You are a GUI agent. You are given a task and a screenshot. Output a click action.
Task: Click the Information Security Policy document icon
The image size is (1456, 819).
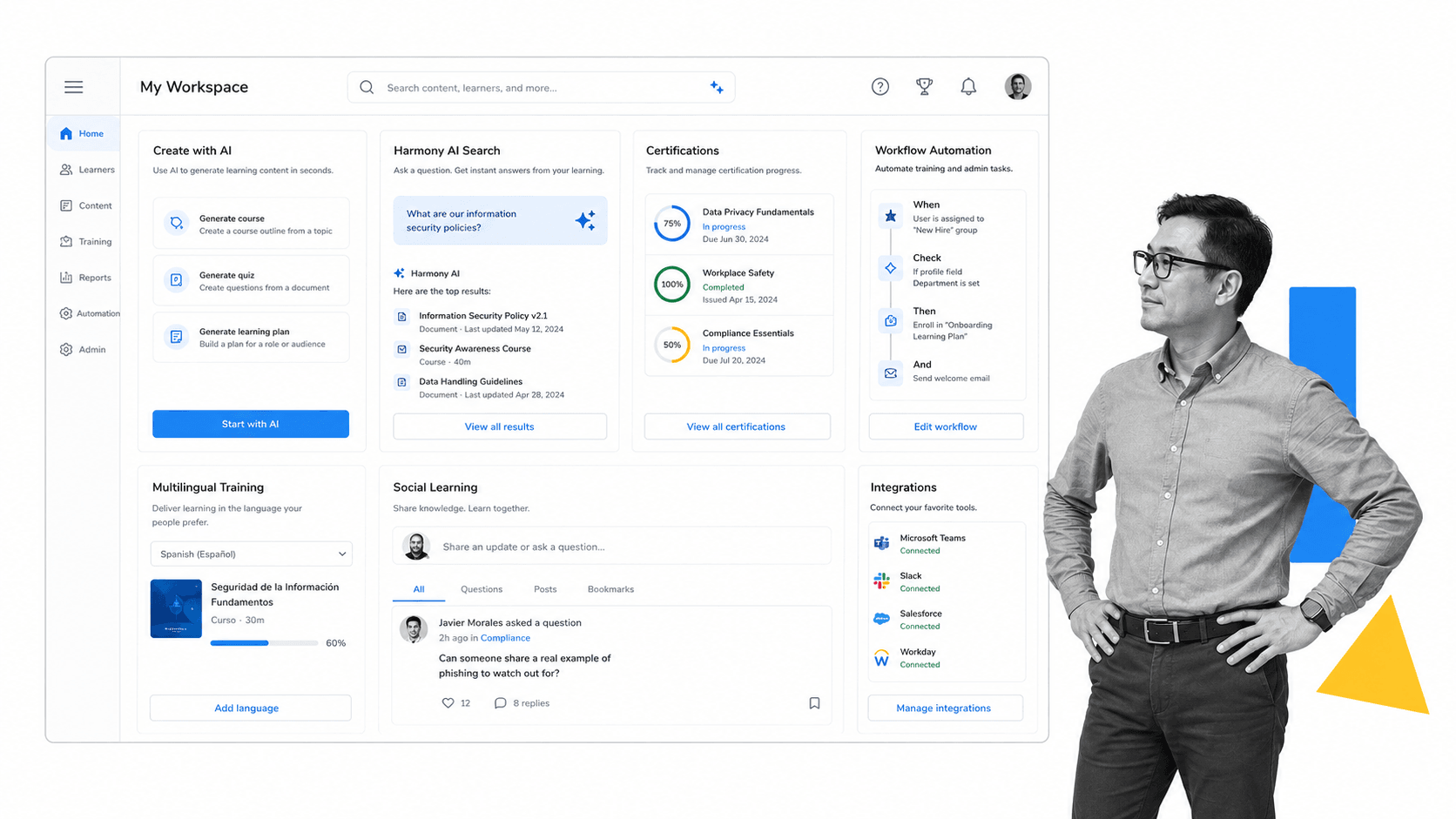tap(402, 317)
